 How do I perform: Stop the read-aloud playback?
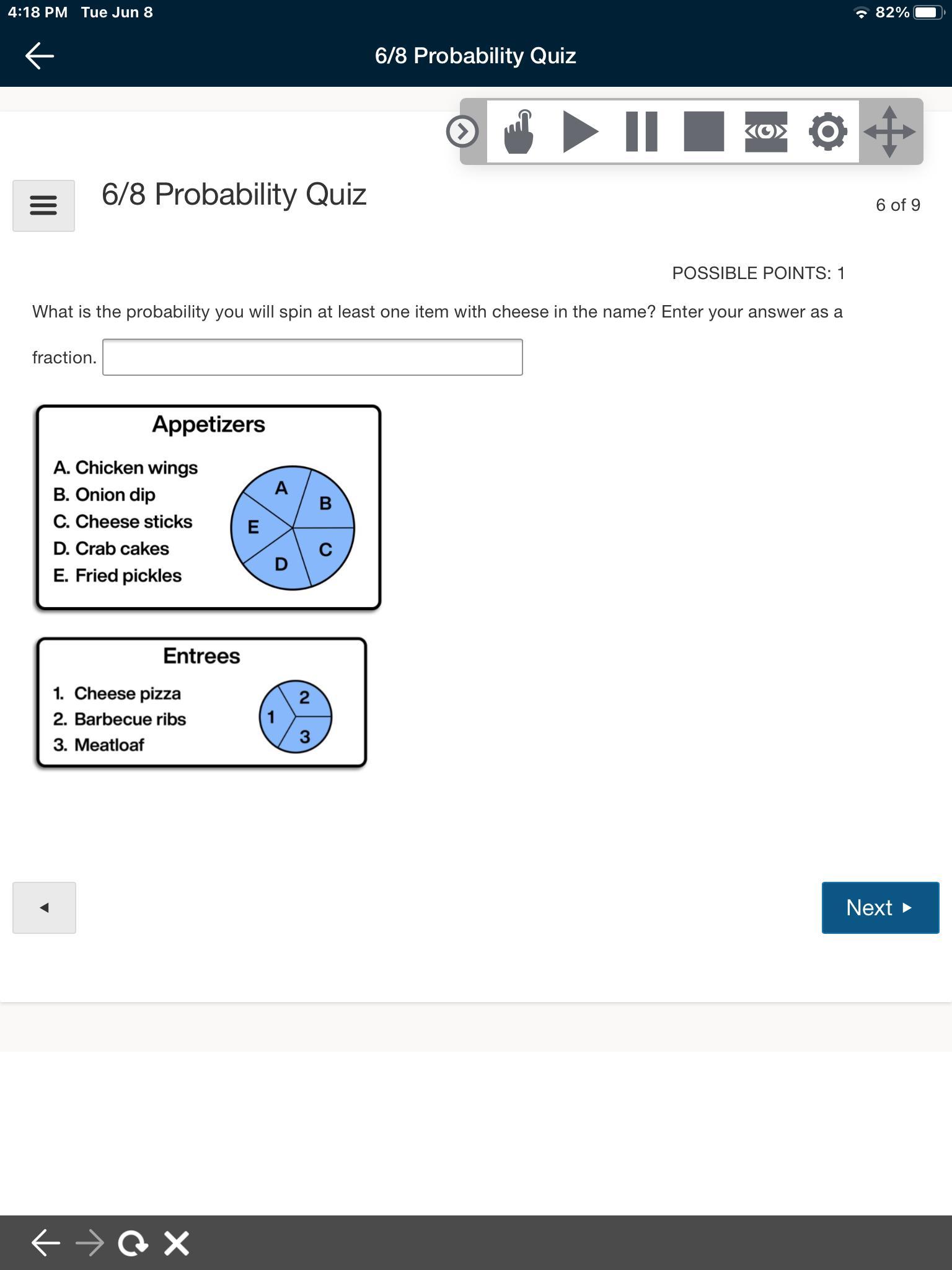pos(703,131)
